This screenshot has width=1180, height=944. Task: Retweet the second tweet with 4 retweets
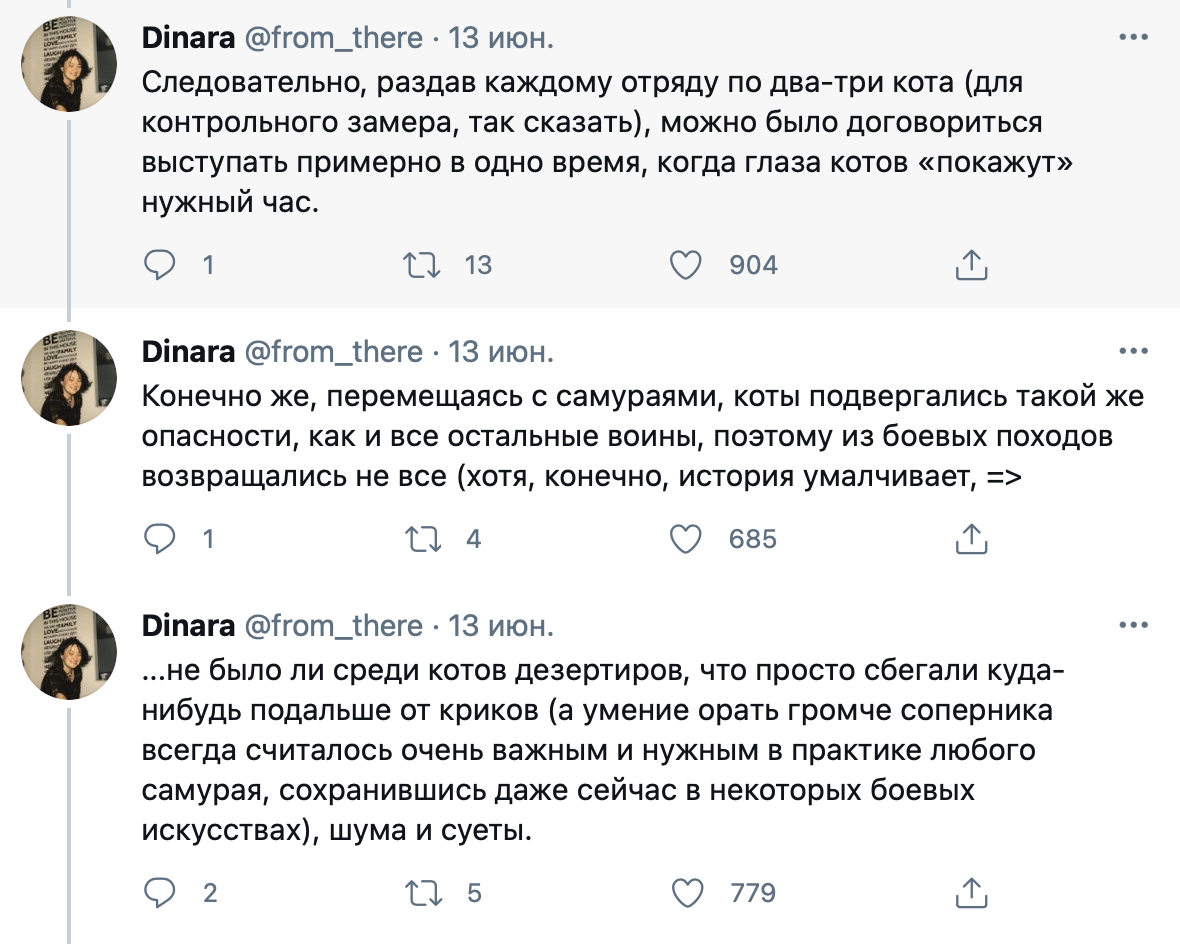423,539
